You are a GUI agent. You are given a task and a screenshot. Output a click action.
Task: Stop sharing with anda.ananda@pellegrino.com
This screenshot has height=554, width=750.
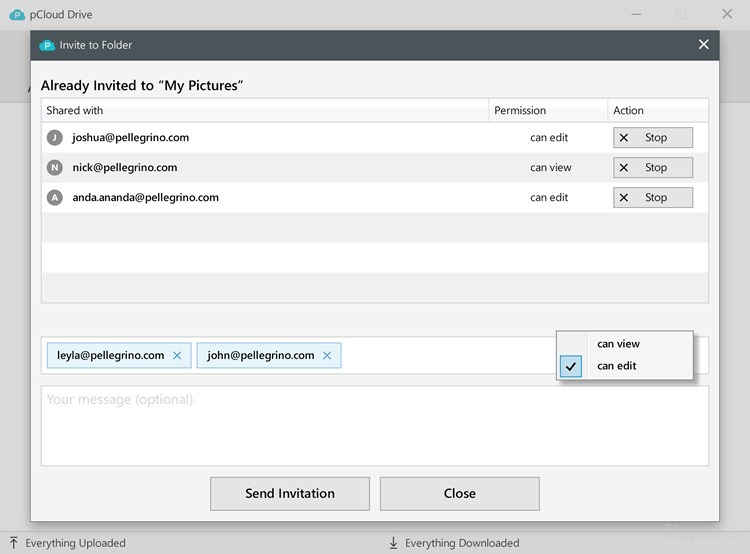coord(652,198)
